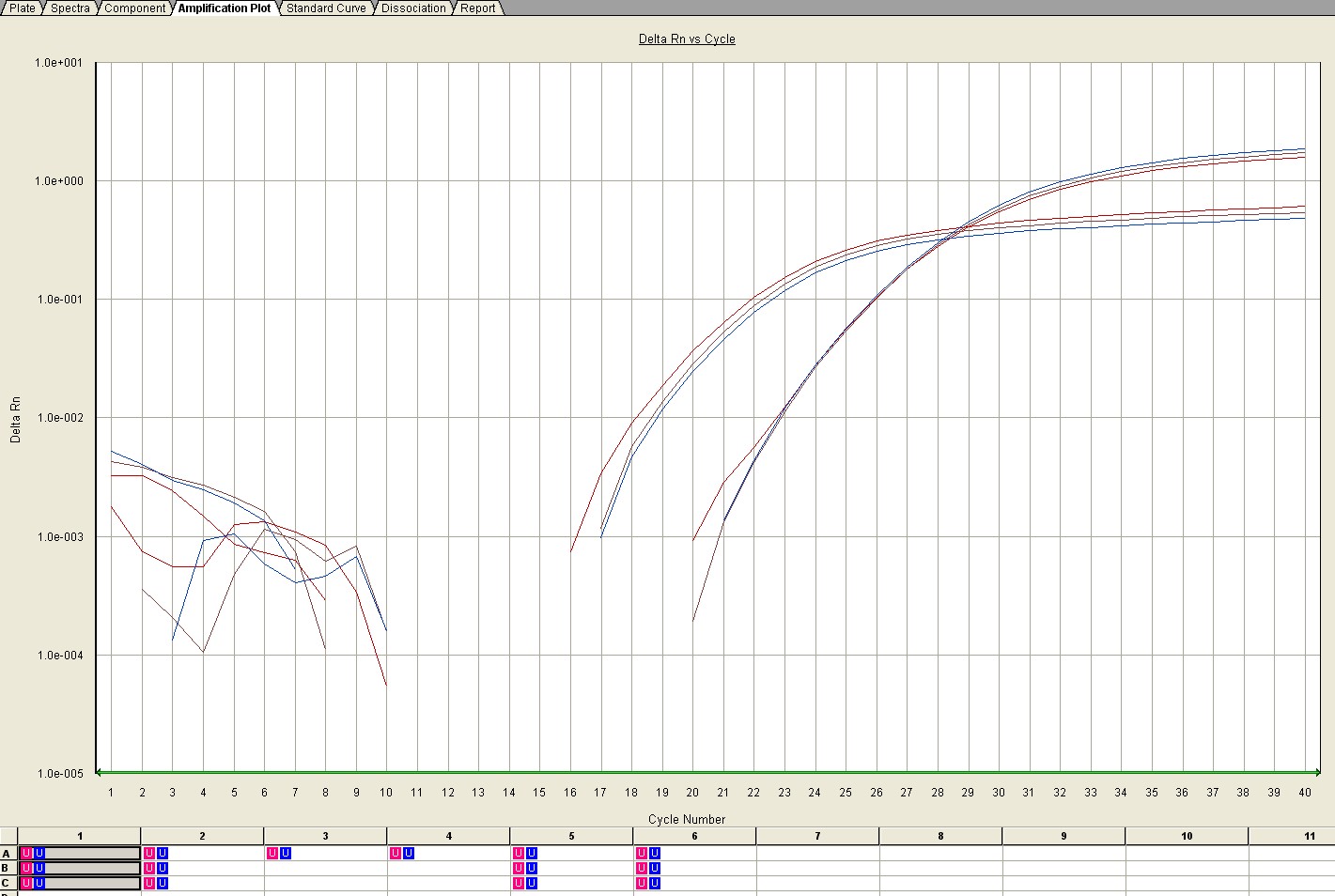Click blue U icon in well C1
Viewport: 1335px width, 896px height.
39,884
